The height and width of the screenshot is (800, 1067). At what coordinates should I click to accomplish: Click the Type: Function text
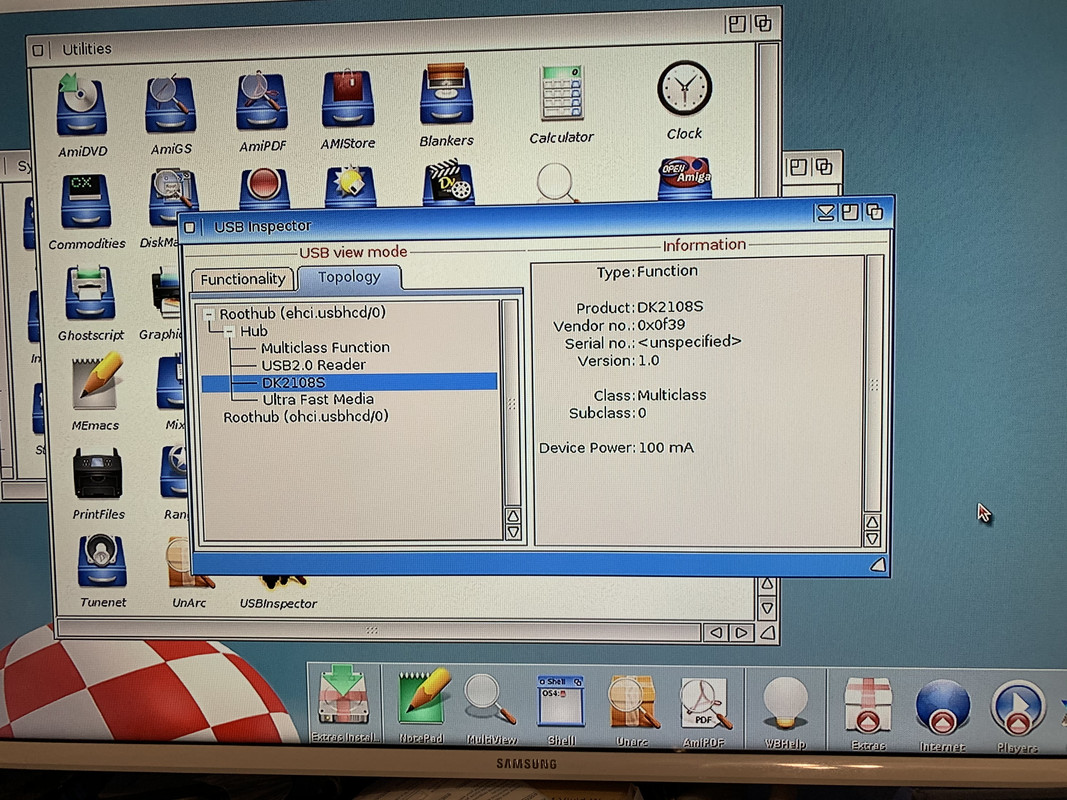(647, 271)
